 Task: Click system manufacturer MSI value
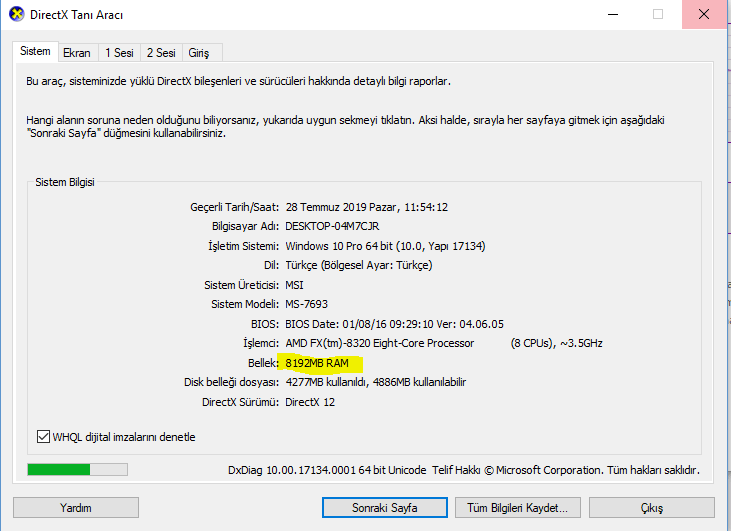[x=294, y=285]
